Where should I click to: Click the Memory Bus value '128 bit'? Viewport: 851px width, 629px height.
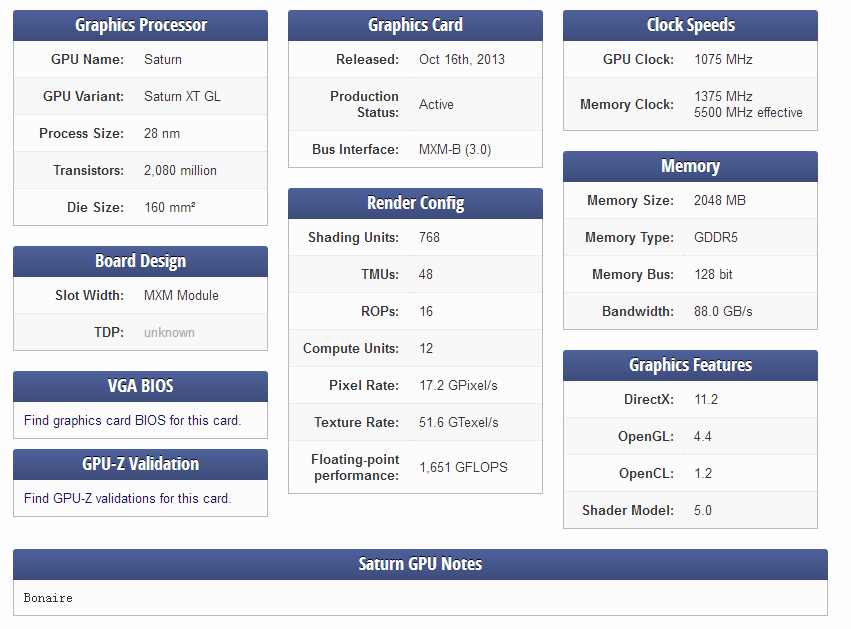(x=714, y=274)
